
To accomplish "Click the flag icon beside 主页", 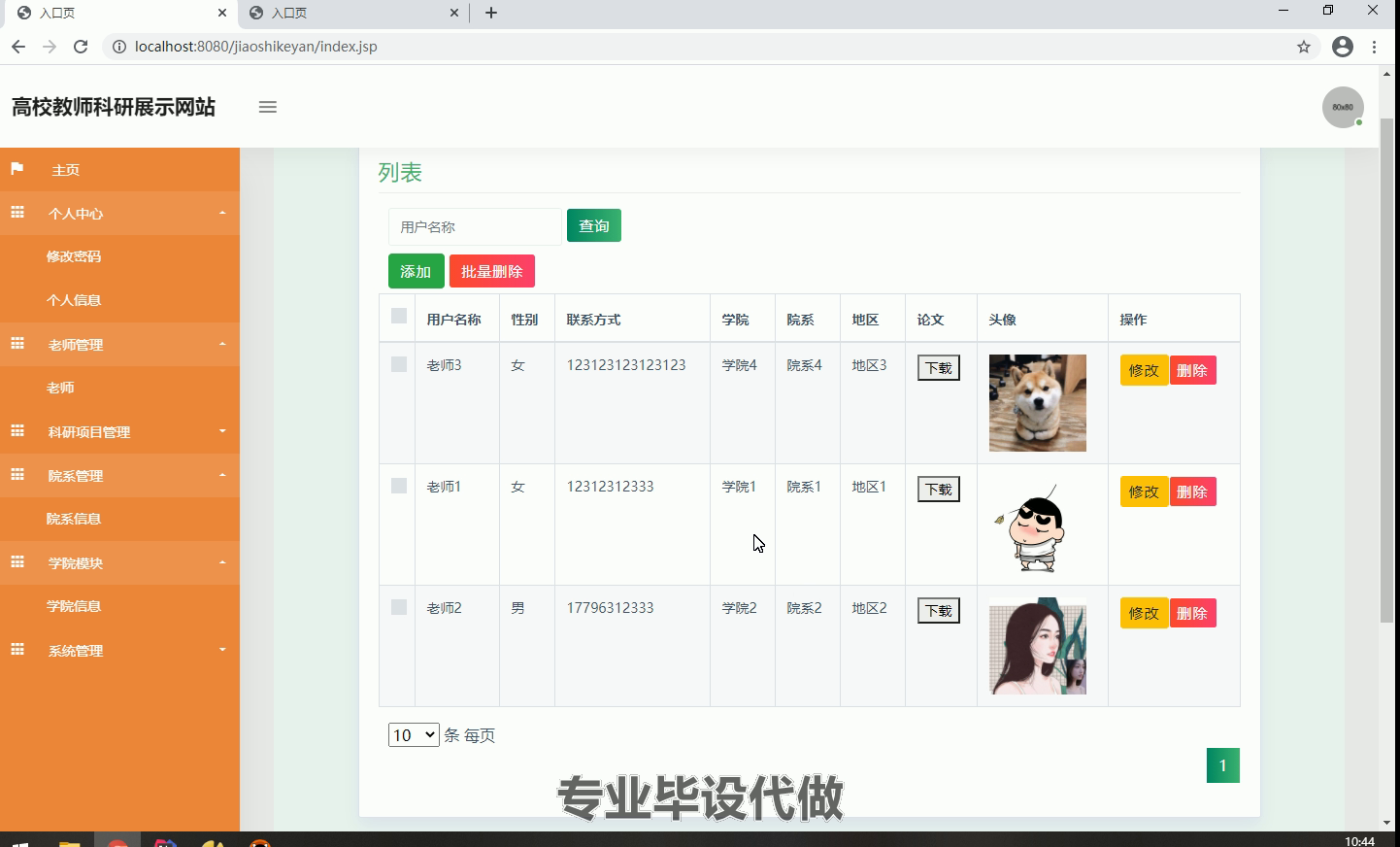I will click(17, 169).
